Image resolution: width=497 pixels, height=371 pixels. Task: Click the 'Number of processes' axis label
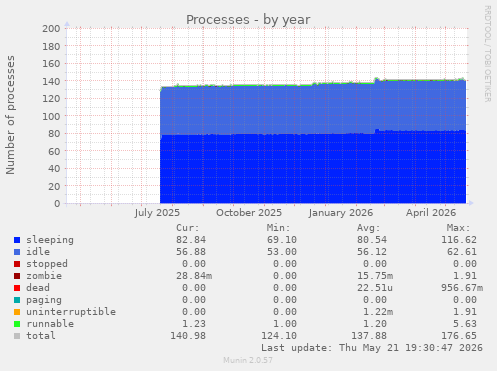(x=10, y=115)
